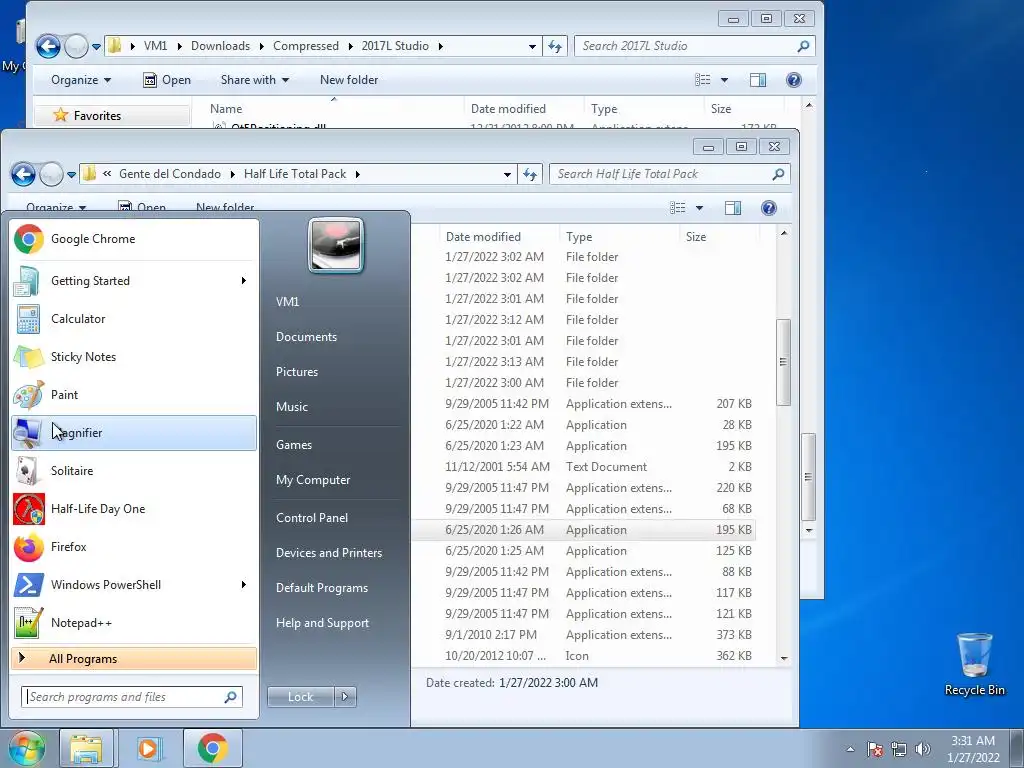
Task: Open Windows PowerShell from Start menu
Action: [x=134, y=584]
